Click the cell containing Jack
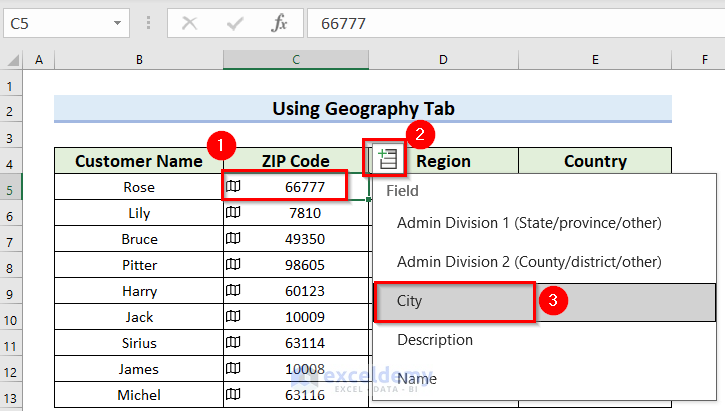This screenshot has height=411, width=725. tap(139, 317)
